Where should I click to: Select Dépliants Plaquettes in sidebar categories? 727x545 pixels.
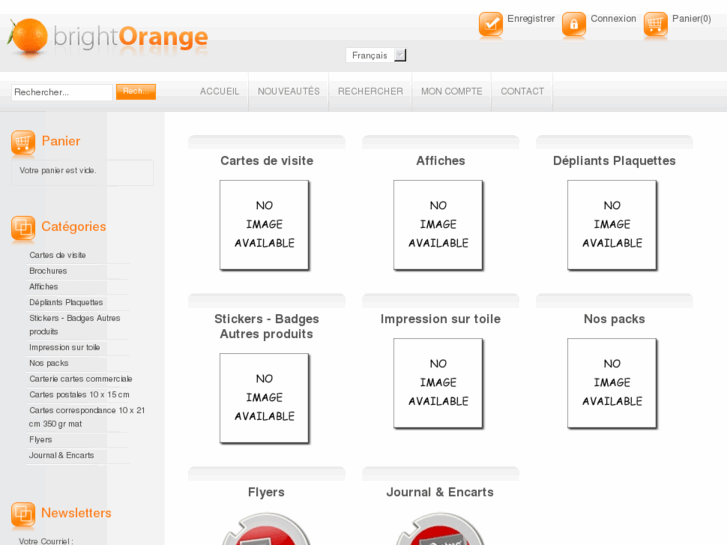click(66, 302)
